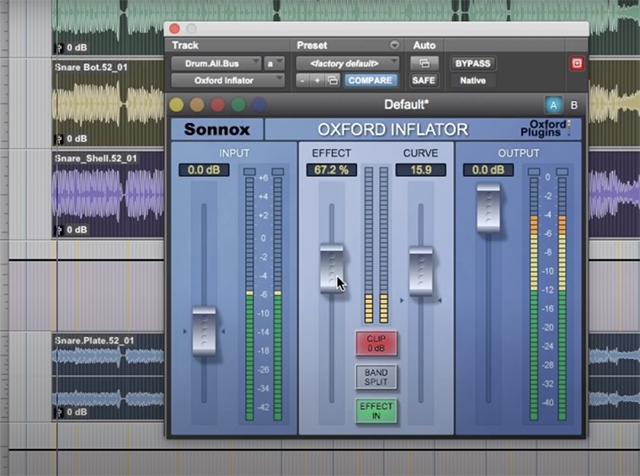Click the Snare_Shell.52_01 clip
The image size is (640, 476).
[x=109, y=194]
